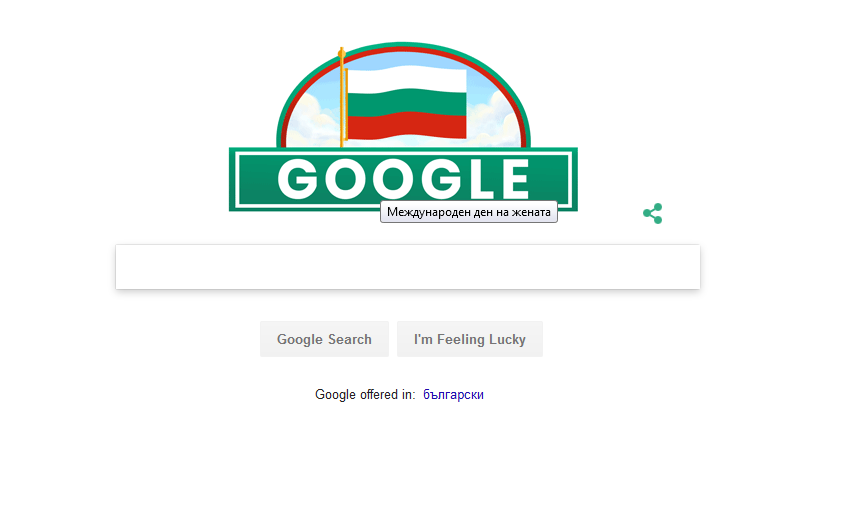Screen dimensions: 848x506
Task: Click the green stripe of the flag
Action: pos(407,103)
